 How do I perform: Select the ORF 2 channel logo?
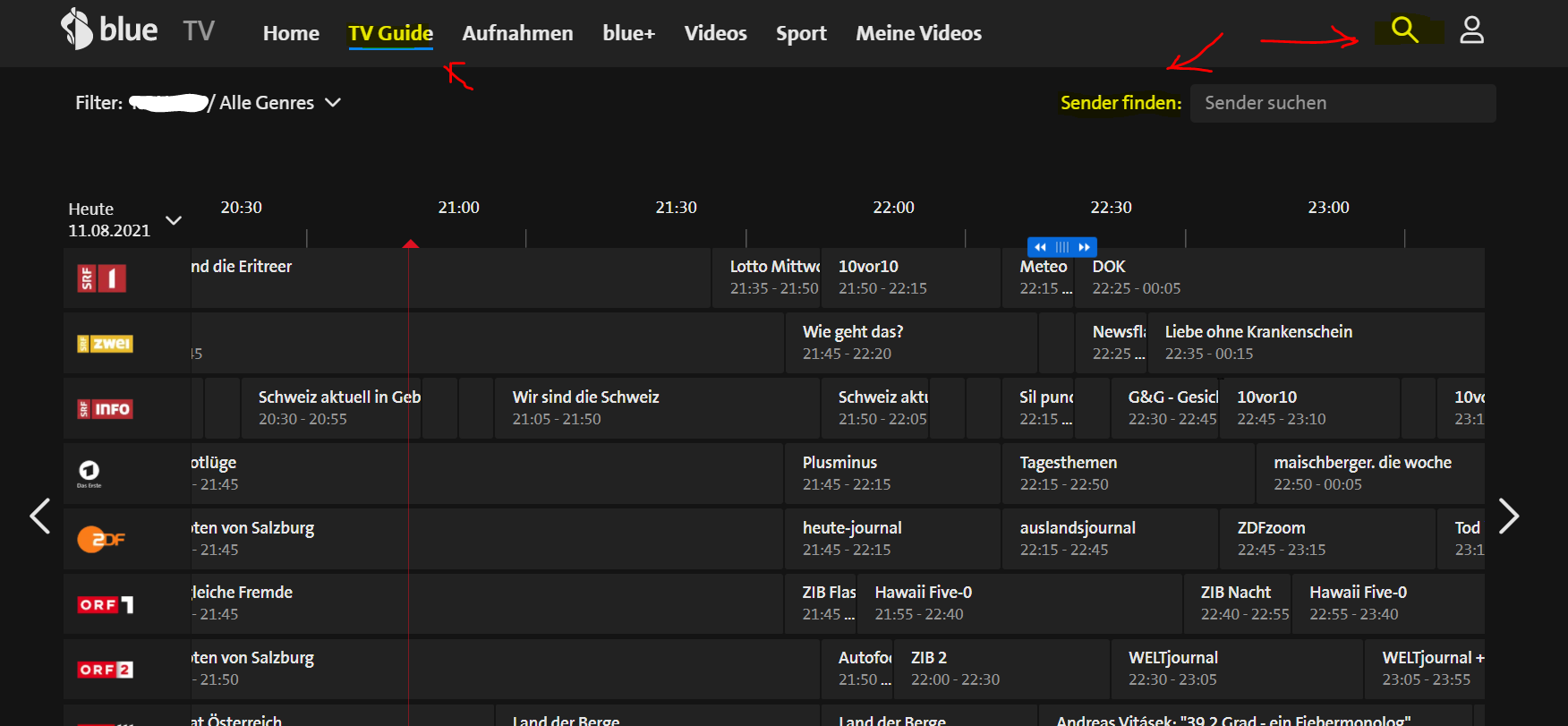click(105, 670)
